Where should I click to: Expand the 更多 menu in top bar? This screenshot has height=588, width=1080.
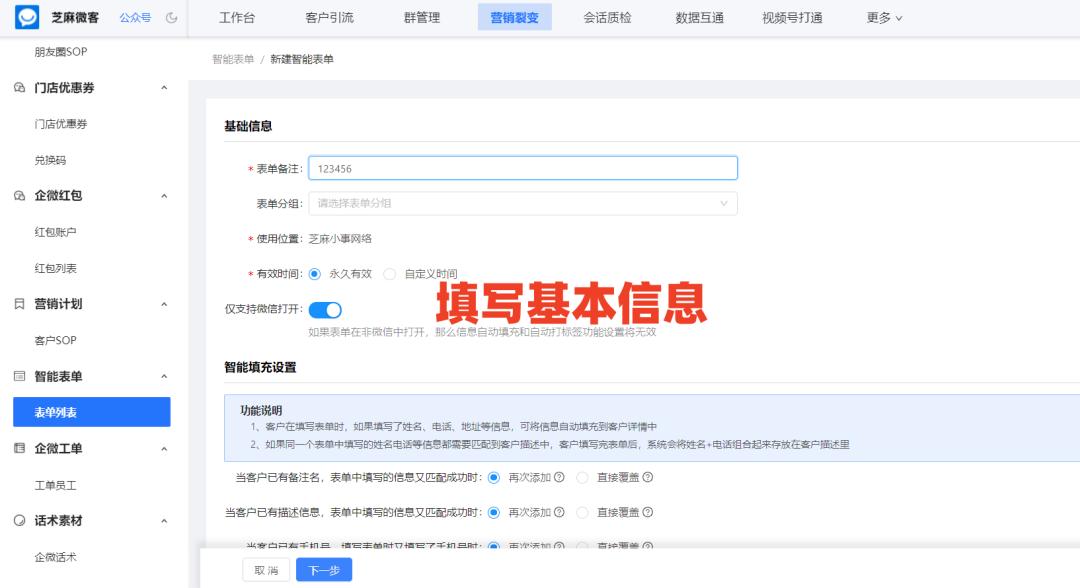coord(884,17)
